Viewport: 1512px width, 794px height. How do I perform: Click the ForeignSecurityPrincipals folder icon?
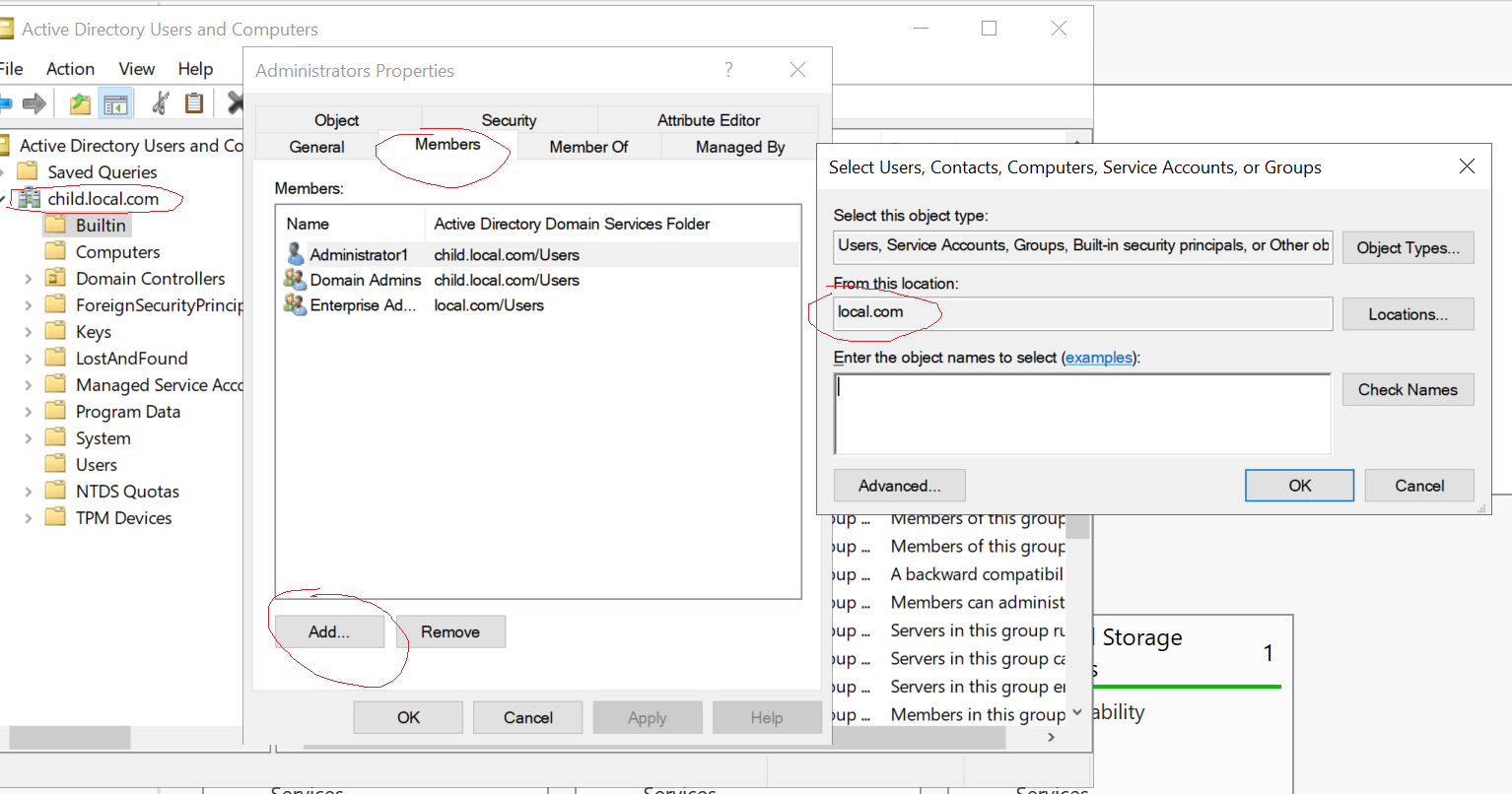(56, 304)
